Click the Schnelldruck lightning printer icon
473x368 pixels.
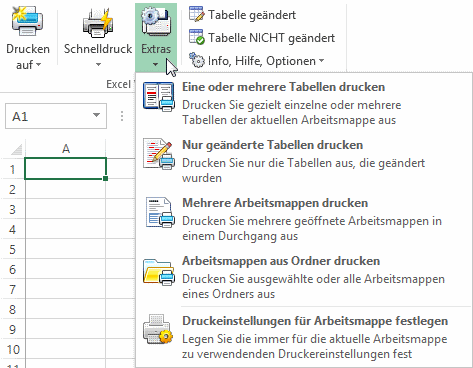98,23
